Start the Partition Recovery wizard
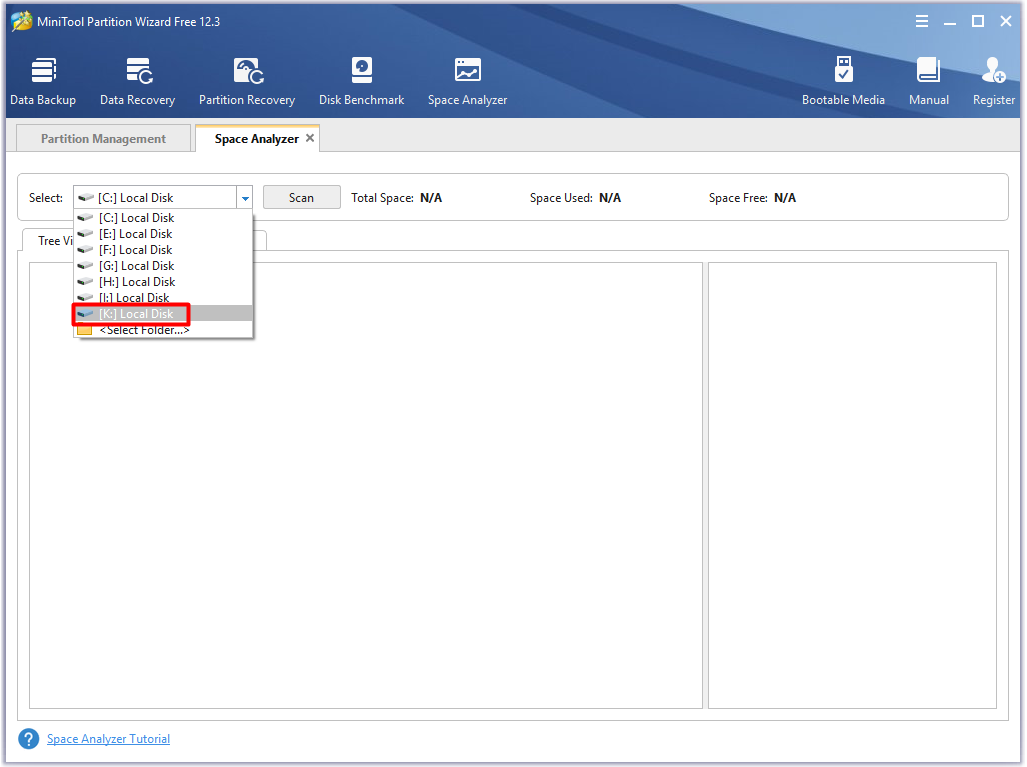The width and height of the screenshot is (1027, 767). [247, 82]
